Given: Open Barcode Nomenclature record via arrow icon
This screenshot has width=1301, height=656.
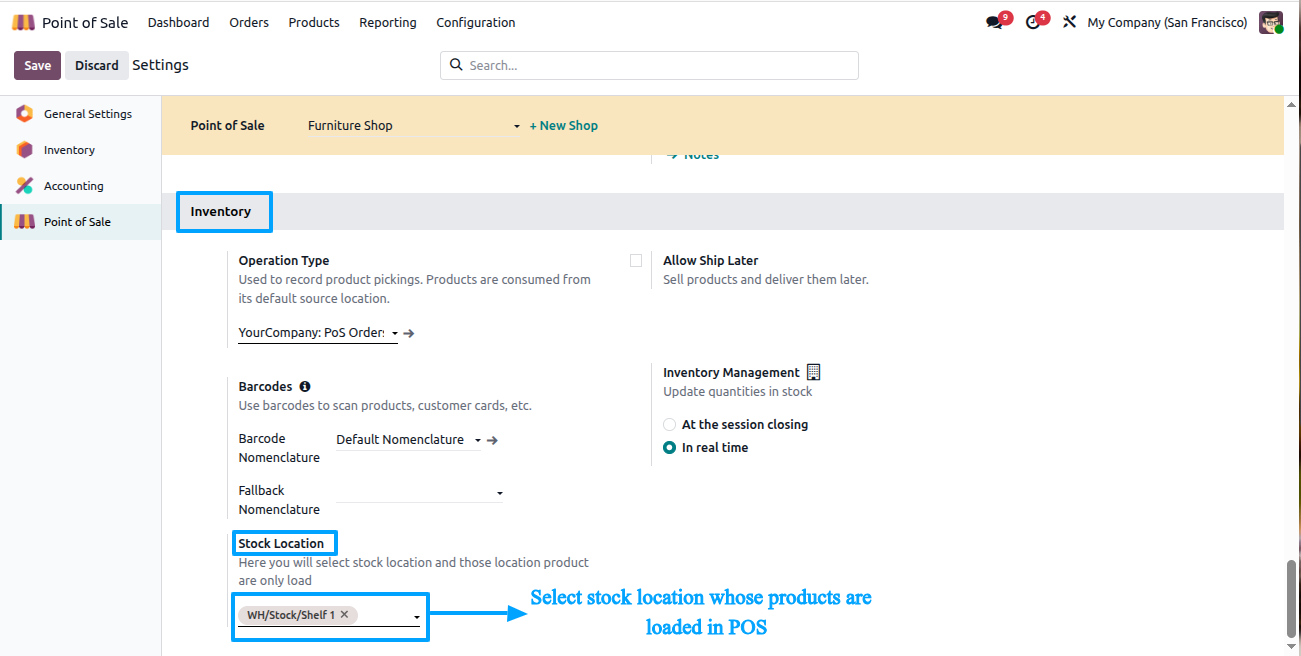Looking at the screenshot, I should (x=492, y=440).
